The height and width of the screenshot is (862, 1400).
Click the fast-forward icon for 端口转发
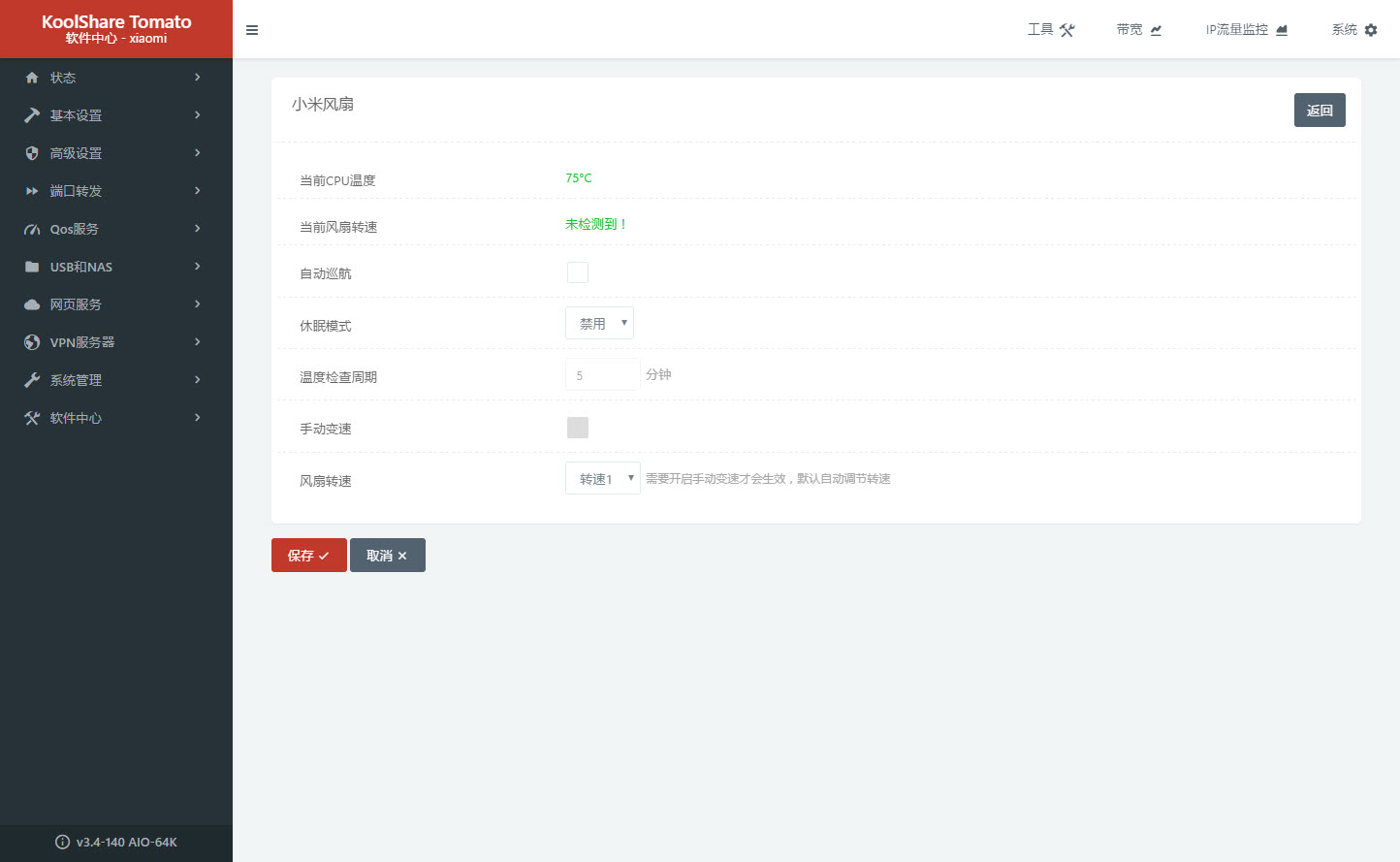tap(32, 191)
